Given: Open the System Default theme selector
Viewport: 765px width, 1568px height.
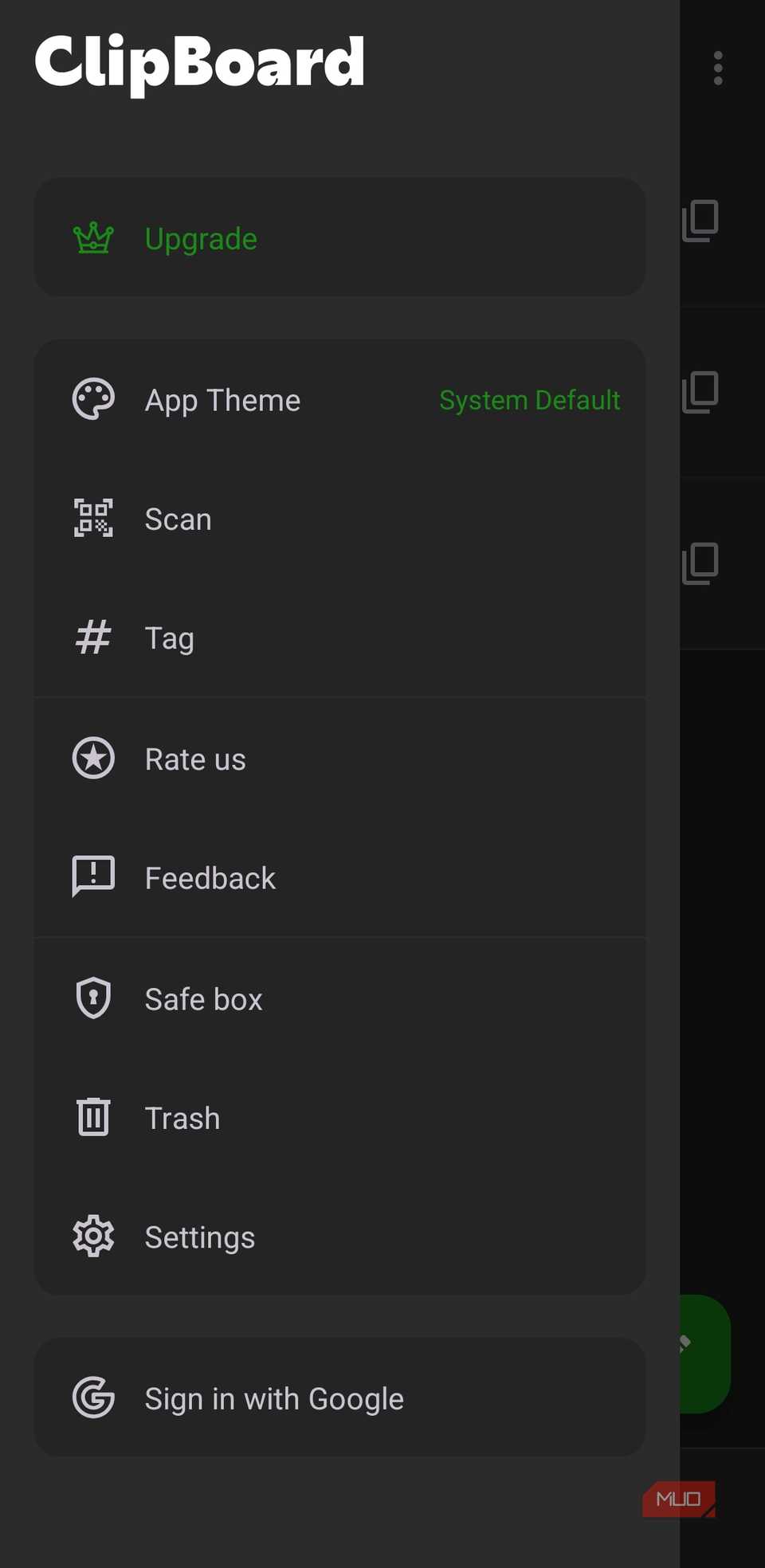Looking at the screenshot, I should pyautogui.click(x=529, y=399).
